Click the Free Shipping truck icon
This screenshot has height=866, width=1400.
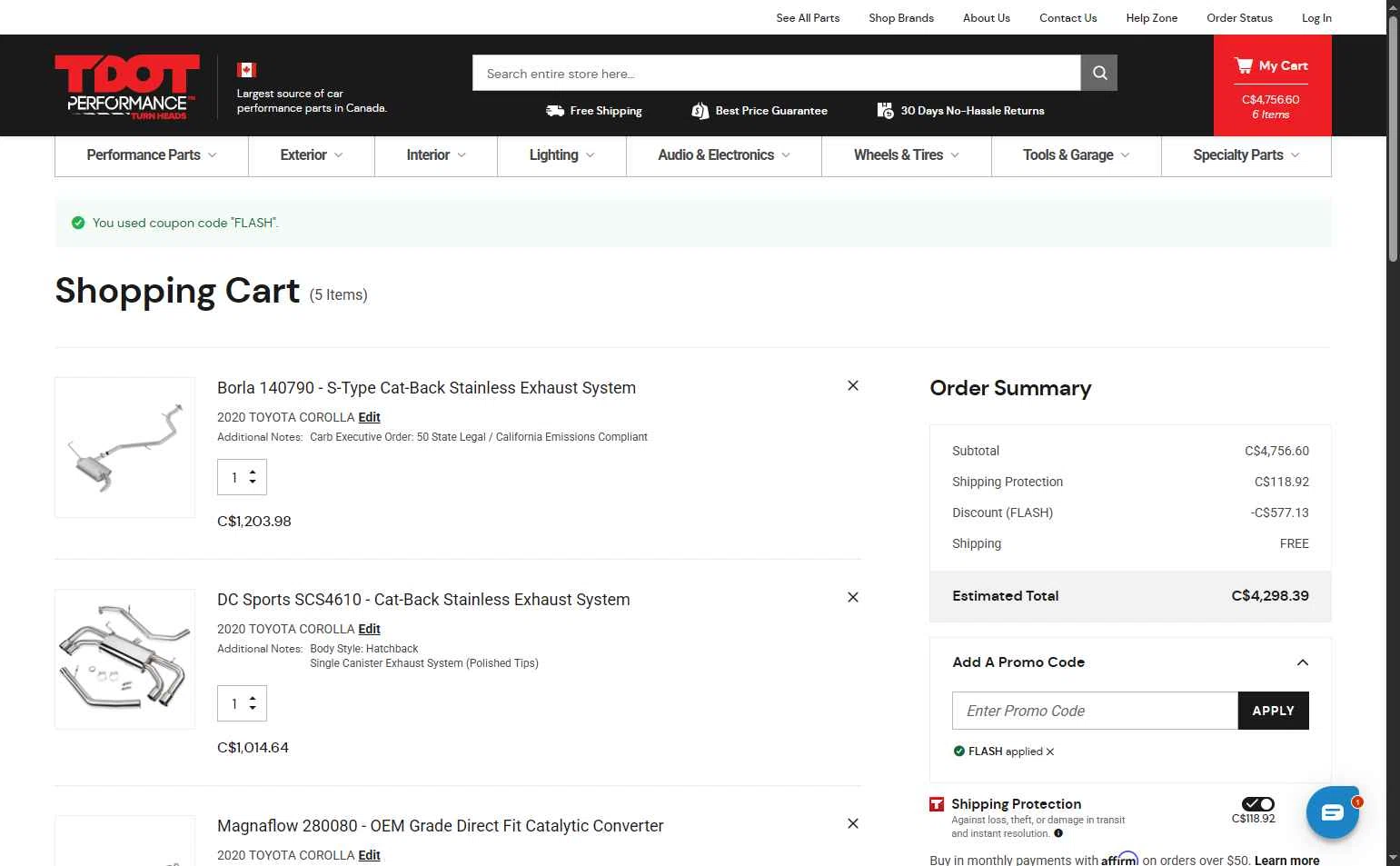pyautogui.click(x=554, y=111)
